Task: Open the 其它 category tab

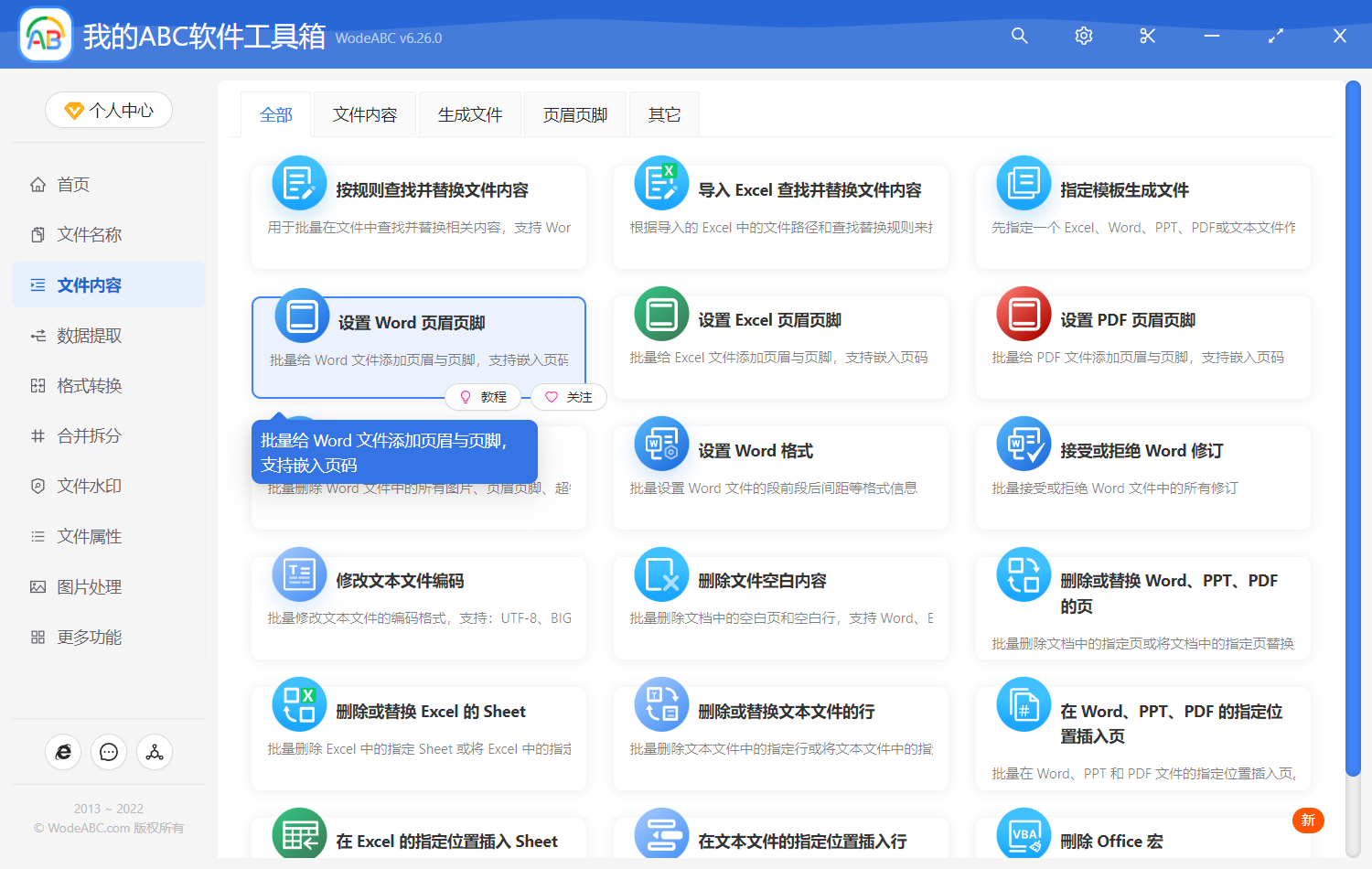Action: (x=664, y=113)
